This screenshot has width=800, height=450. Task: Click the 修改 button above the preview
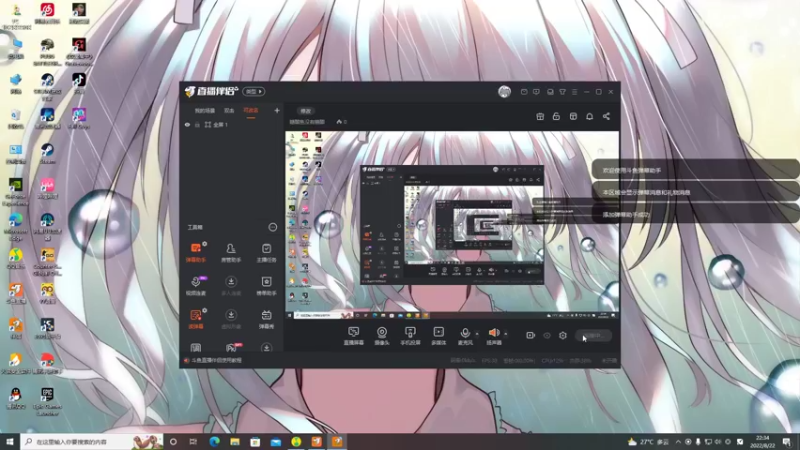point(306,111)
